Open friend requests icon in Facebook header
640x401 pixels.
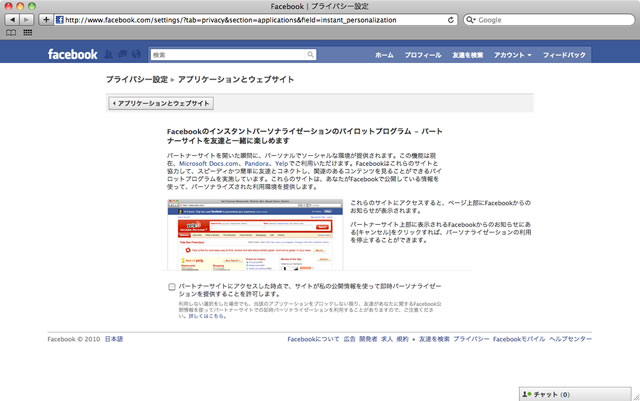(x=109, y=54)
